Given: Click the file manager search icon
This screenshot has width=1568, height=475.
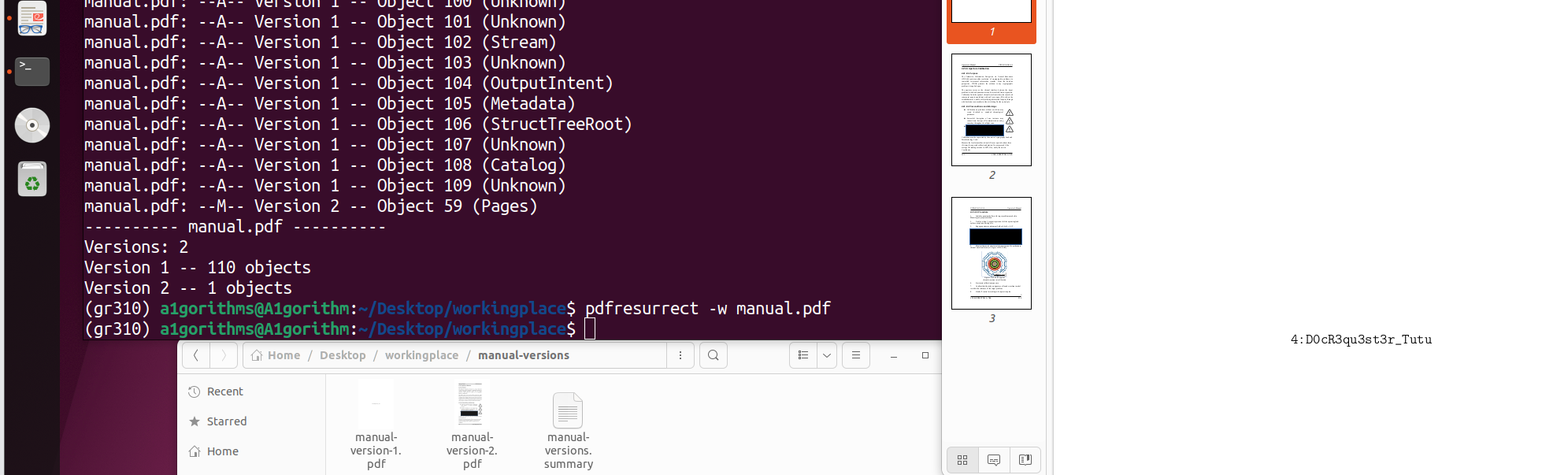Looking at the screenshot, I should (713, 355).
